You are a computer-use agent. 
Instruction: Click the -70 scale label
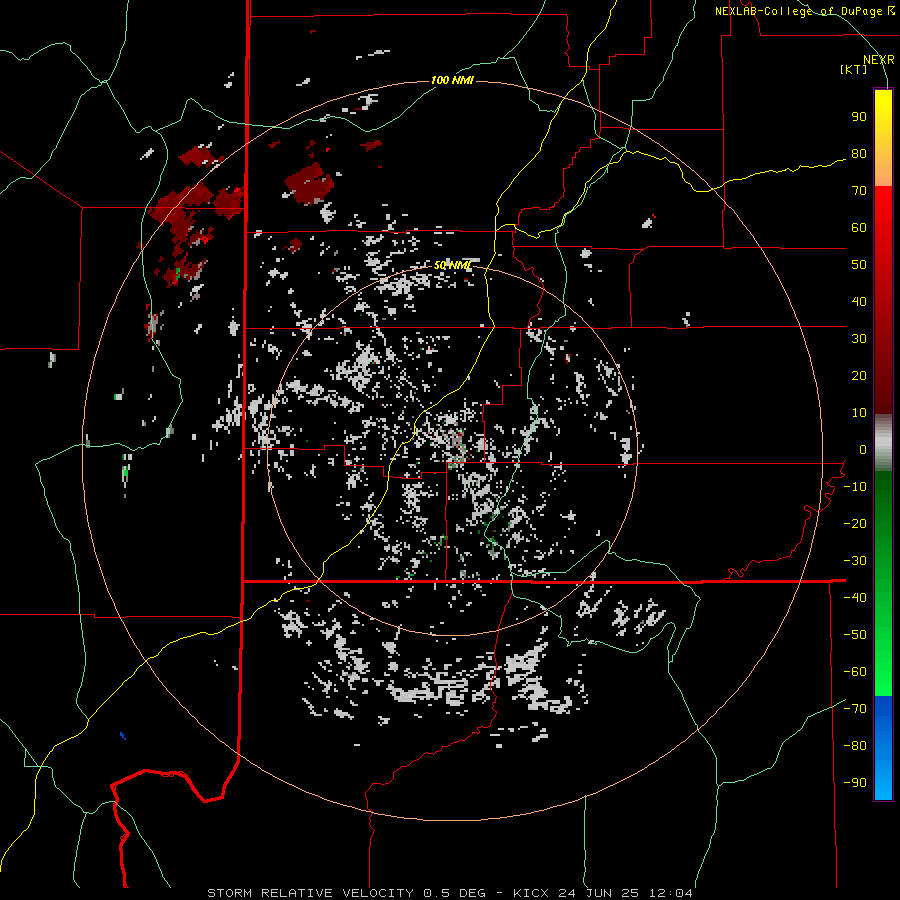click(x=855, y=709)
